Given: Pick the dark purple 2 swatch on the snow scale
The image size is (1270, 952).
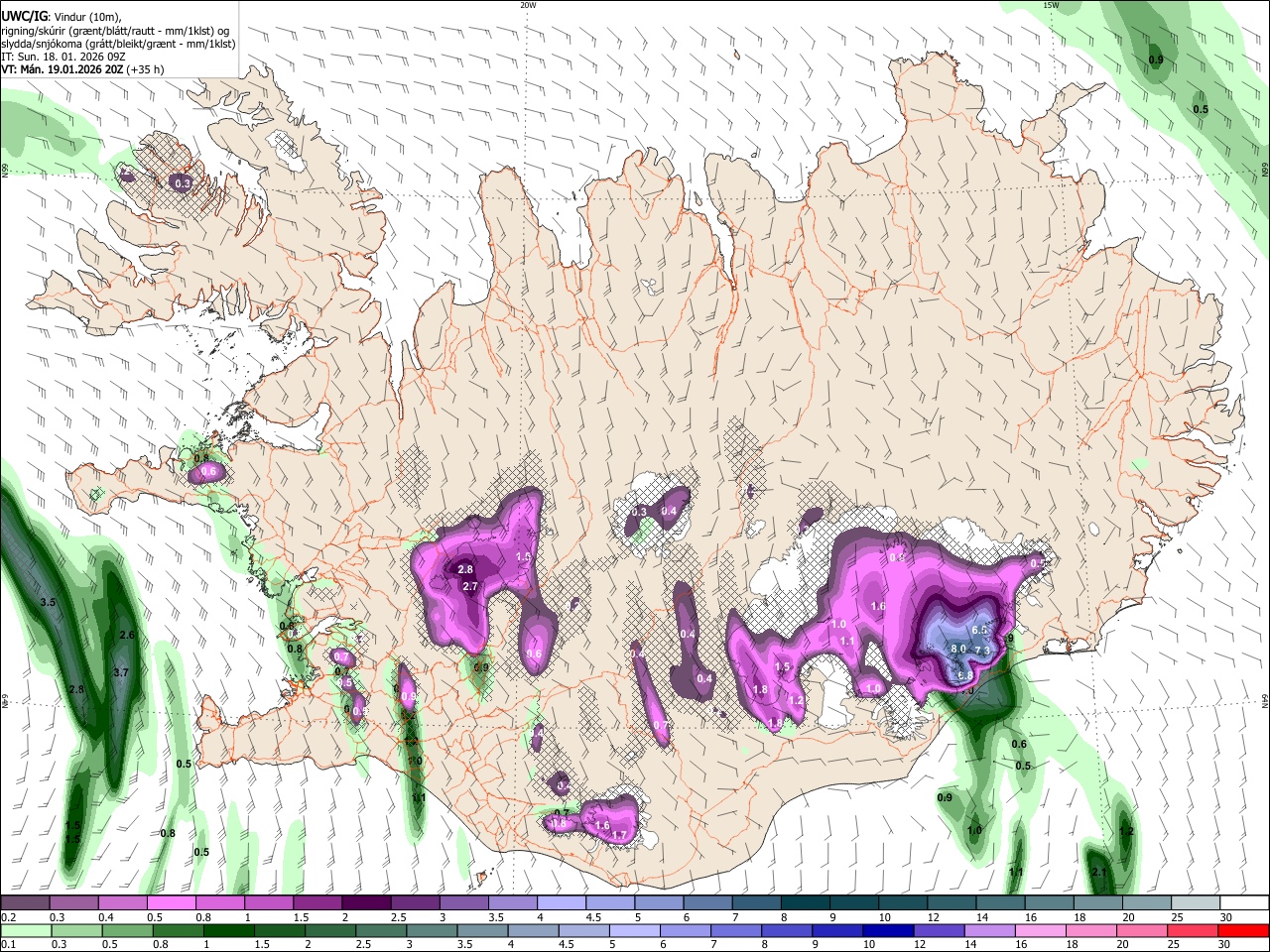Looking at the screenshot, I should pyautogui.click(x=365, y=903).
